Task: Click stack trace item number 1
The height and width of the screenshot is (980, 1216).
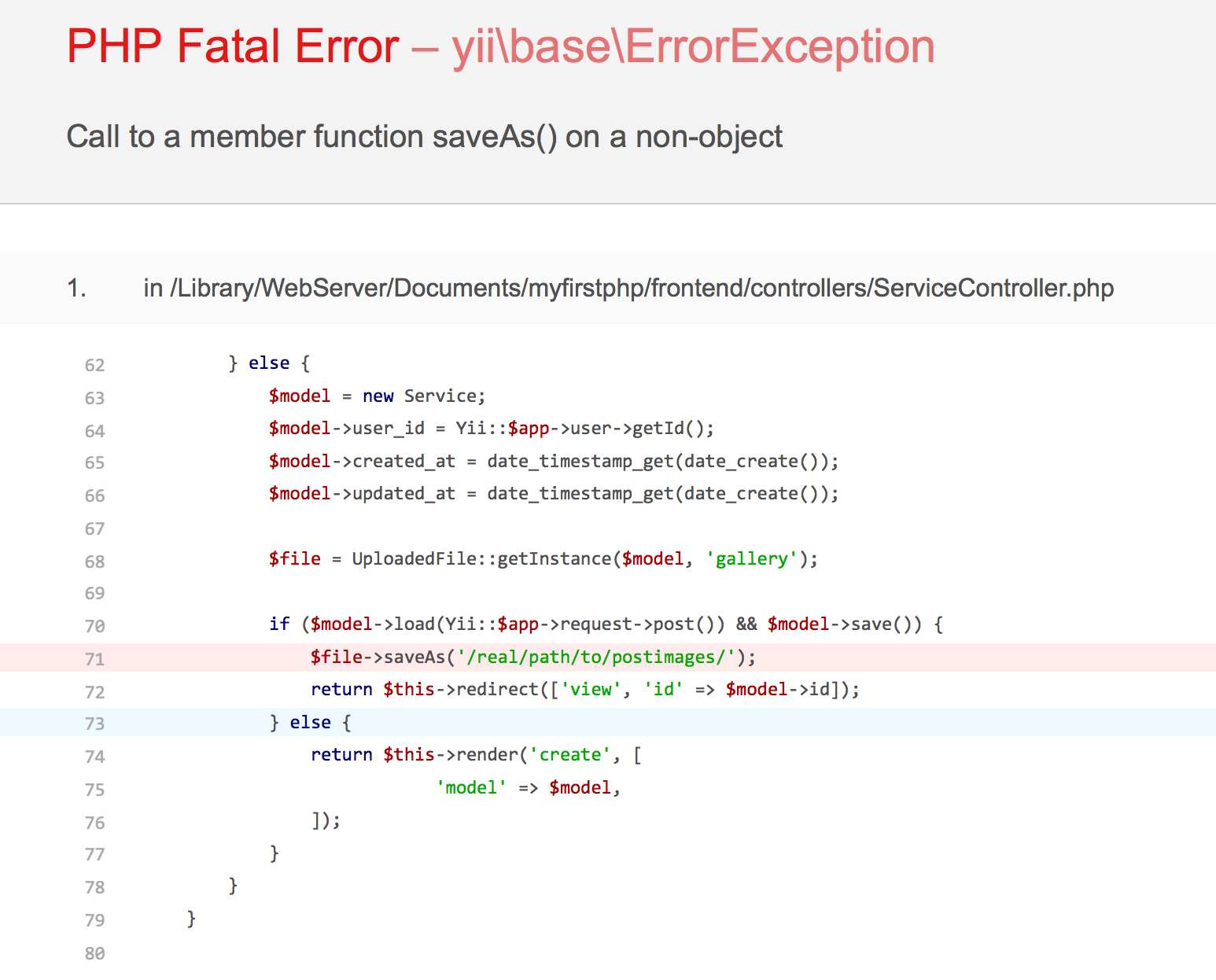Action: click(76, 289)
